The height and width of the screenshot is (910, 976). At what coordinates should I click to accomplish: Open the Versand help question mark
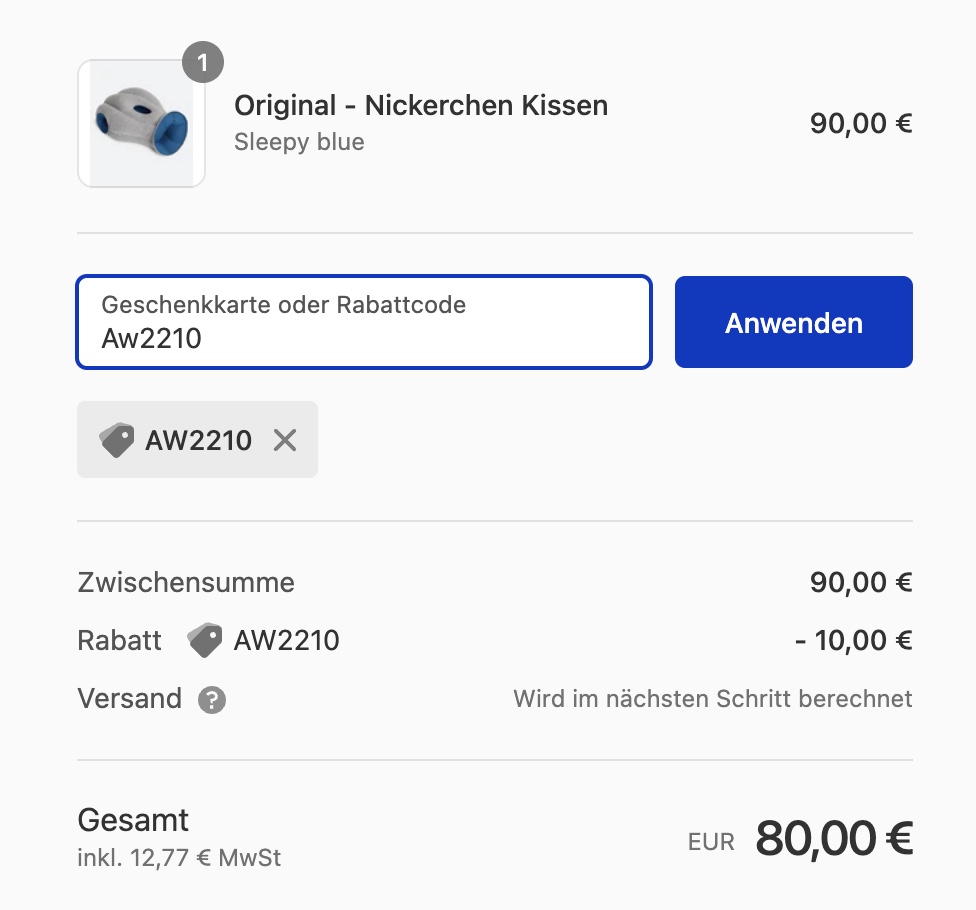(x=212, y=699)
